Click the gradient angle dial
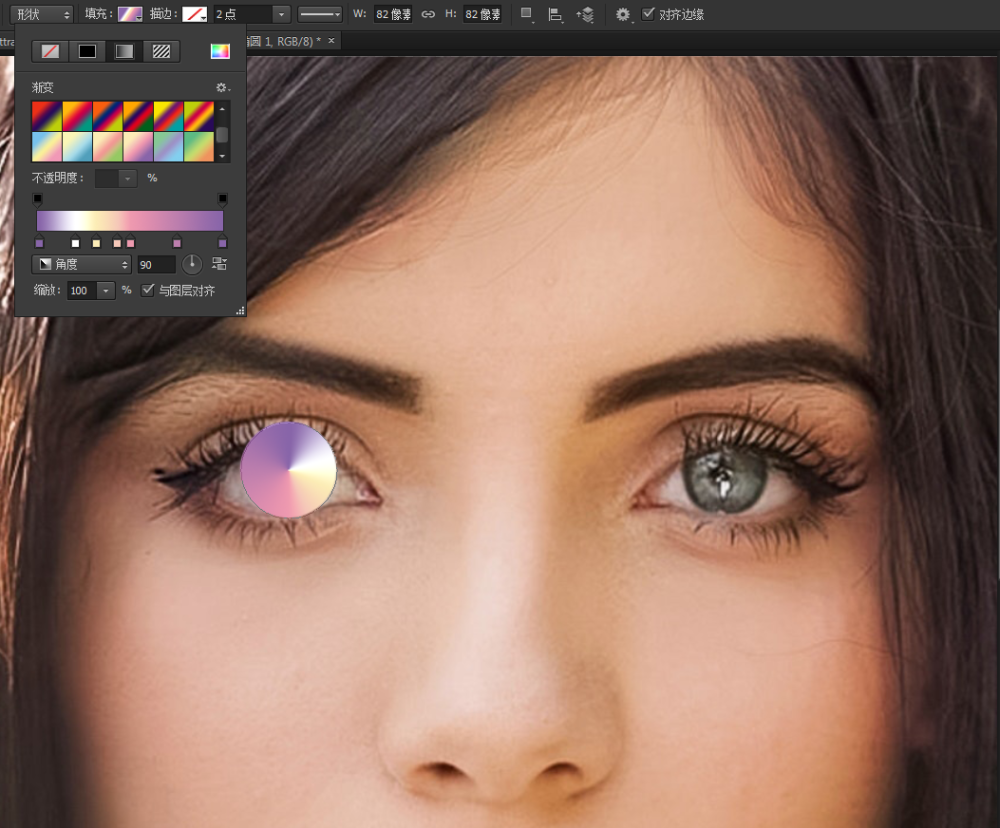This screenshot has width=1000, height=828. click(192, 263)
